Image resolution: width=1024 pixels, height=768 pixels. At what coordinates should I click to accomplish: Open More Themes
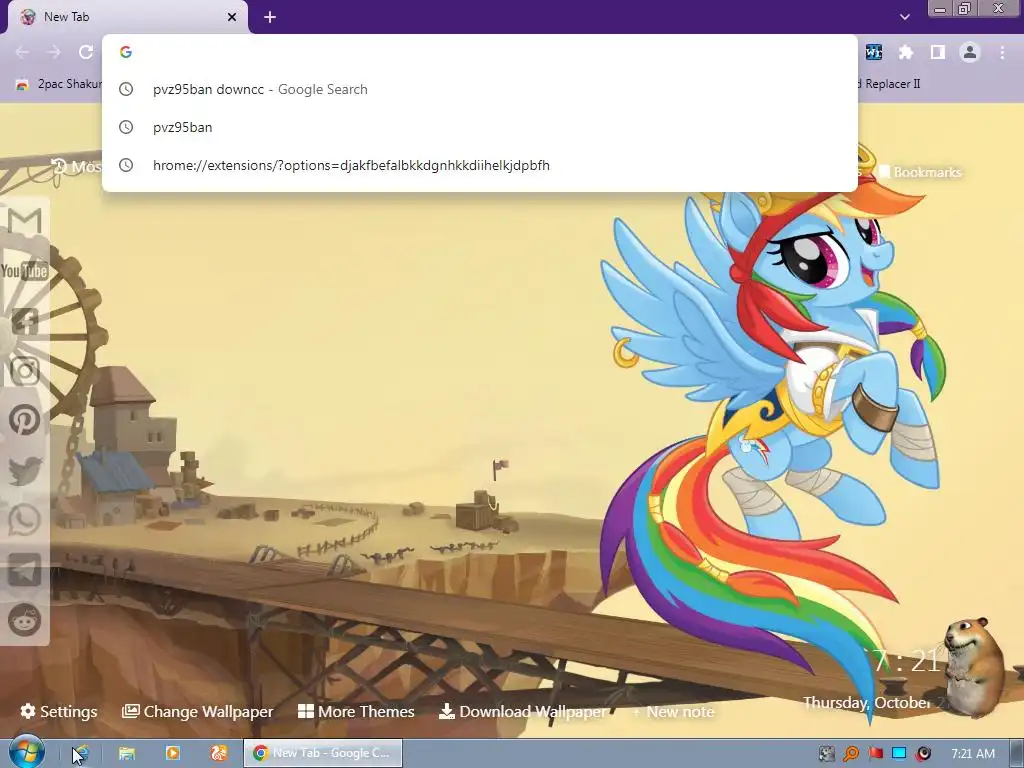pos(356,712)
